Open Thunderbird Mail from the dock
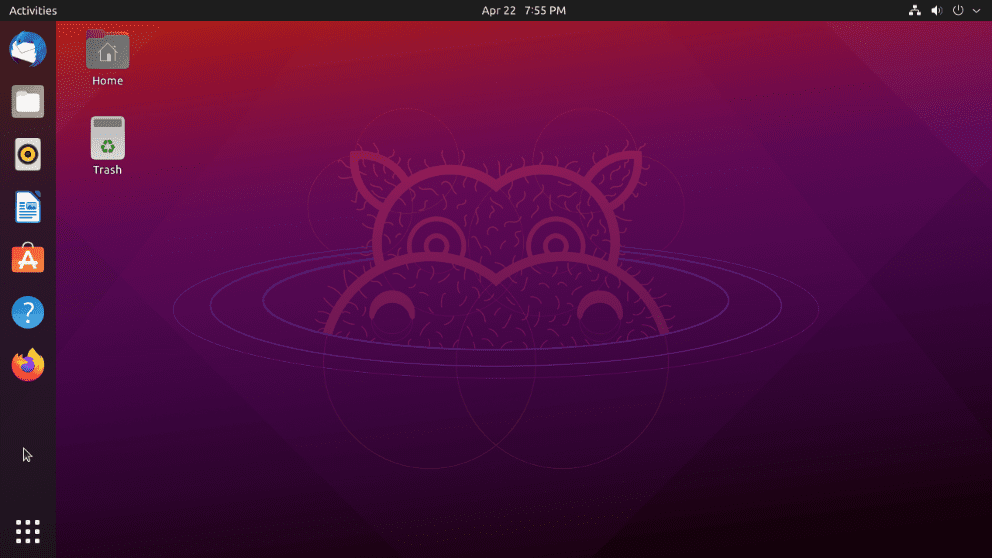Image resolution: width=992 pixels, height=558 pixels. tap(28, 49)
